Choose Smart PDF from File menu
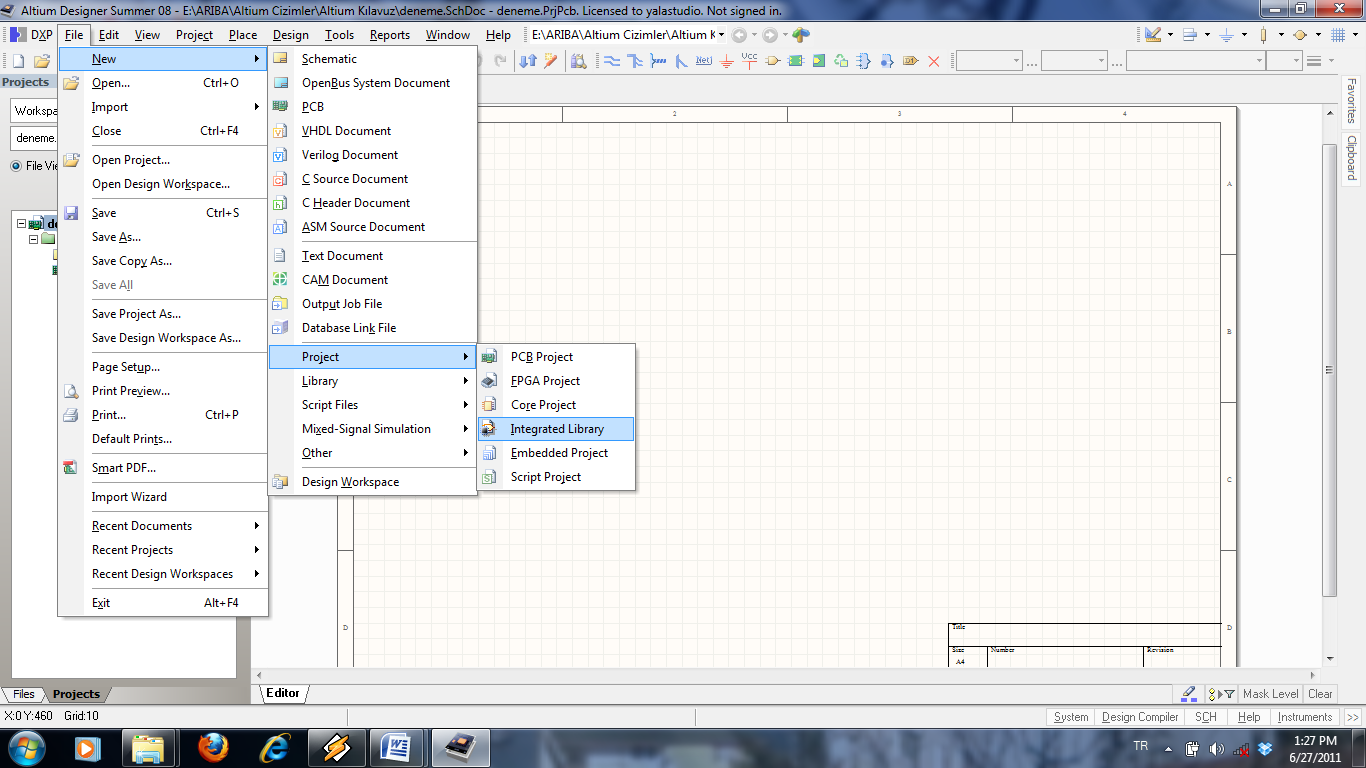Viewport: 1366px width, 768px height. tap(163, 468)
